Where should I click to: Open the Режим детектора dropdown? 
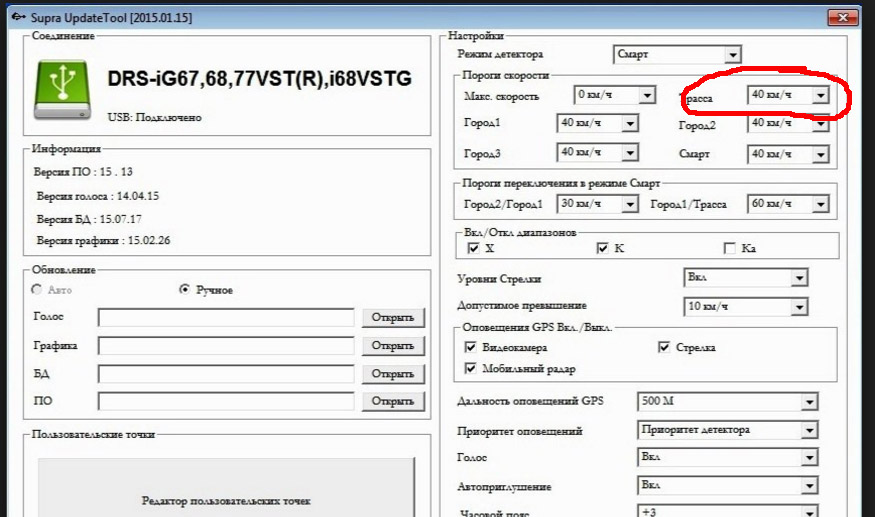677,54
